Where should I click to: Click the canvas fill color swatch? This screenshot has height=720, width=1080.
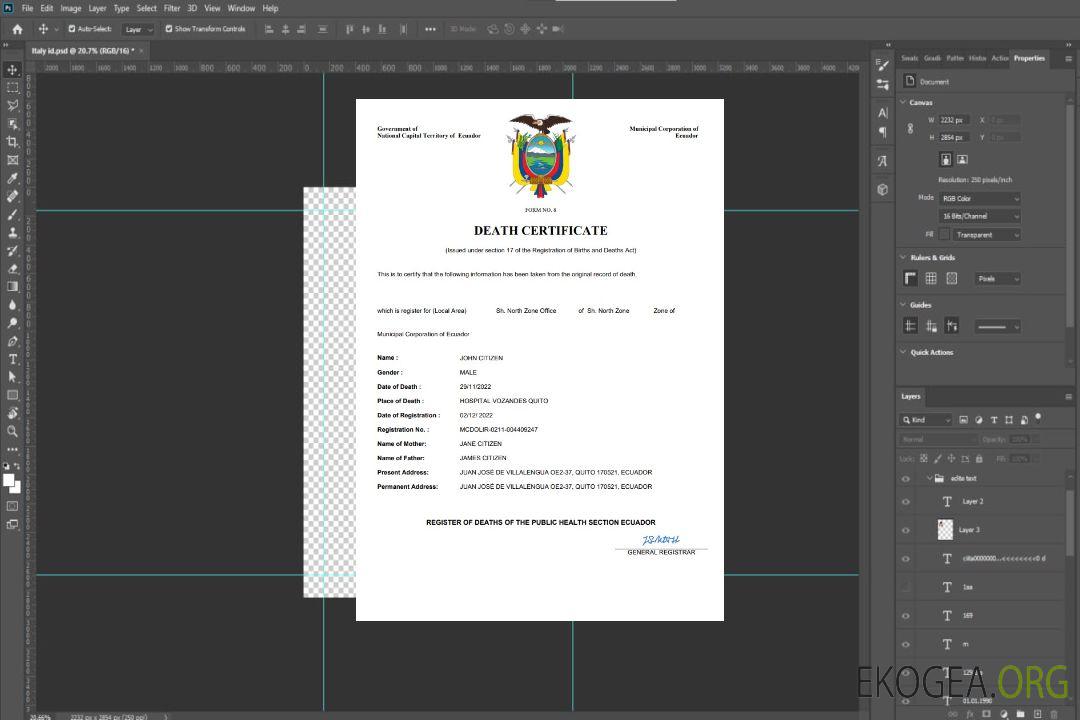pyautogui.click(x=944, y=235)
